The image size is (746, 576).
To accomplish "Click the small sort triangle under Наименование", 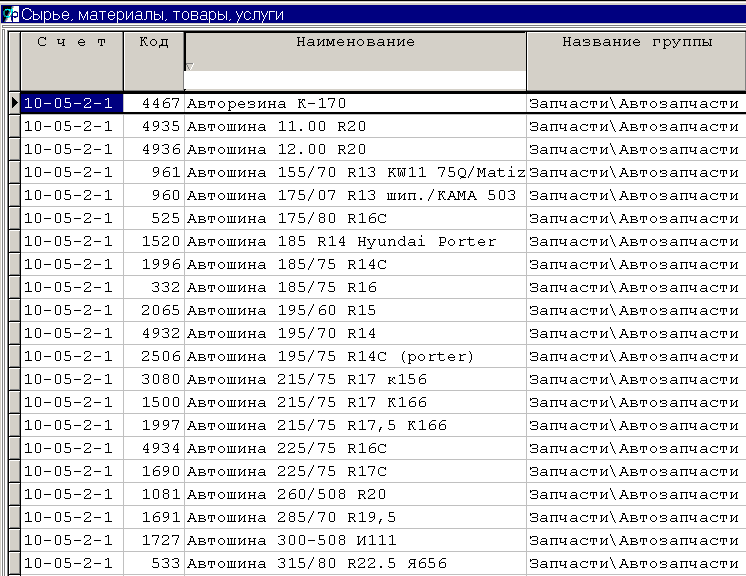I will point(190,66).
